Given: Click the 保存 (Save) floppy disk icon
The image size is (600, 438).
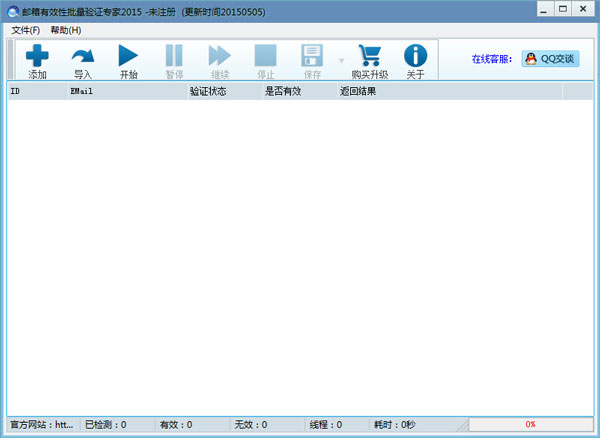Looking at the screenshot, I should (x=312, y=55).
